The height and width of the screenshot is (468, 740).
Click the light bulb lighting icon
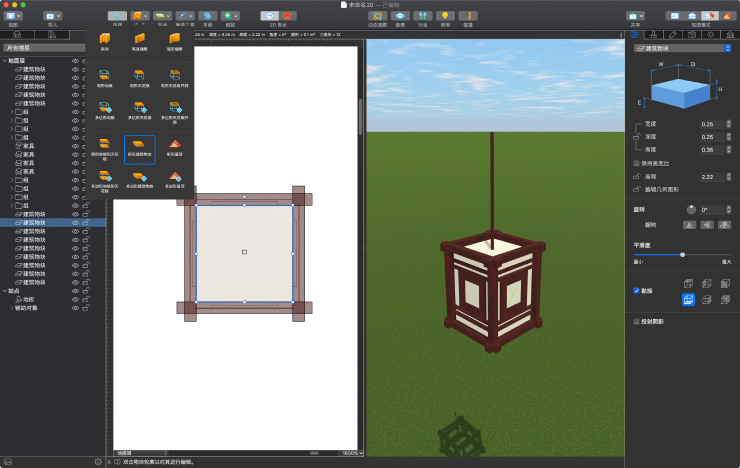446,16
